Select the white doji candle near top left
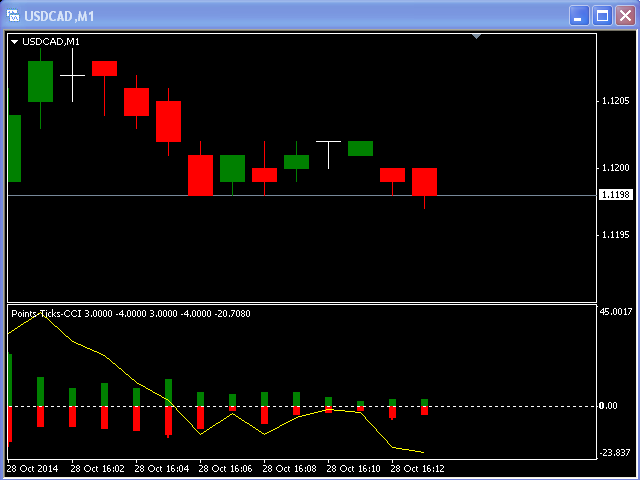 (72, 75)
